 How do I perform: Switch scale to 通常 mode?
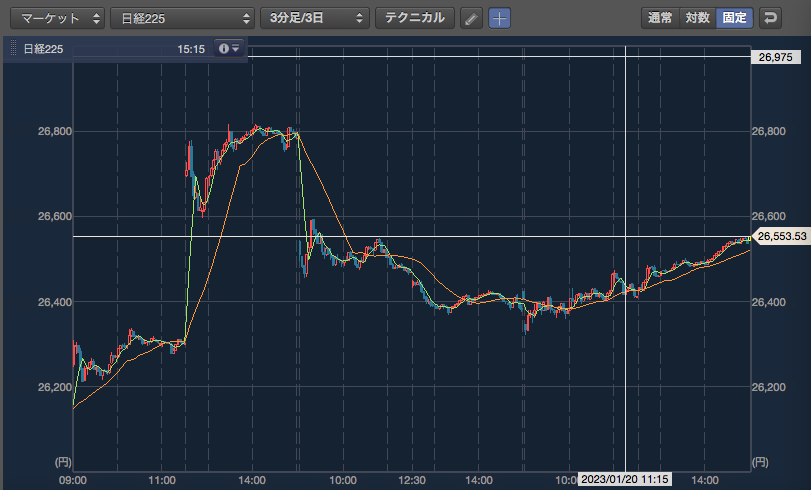[660, 18]
